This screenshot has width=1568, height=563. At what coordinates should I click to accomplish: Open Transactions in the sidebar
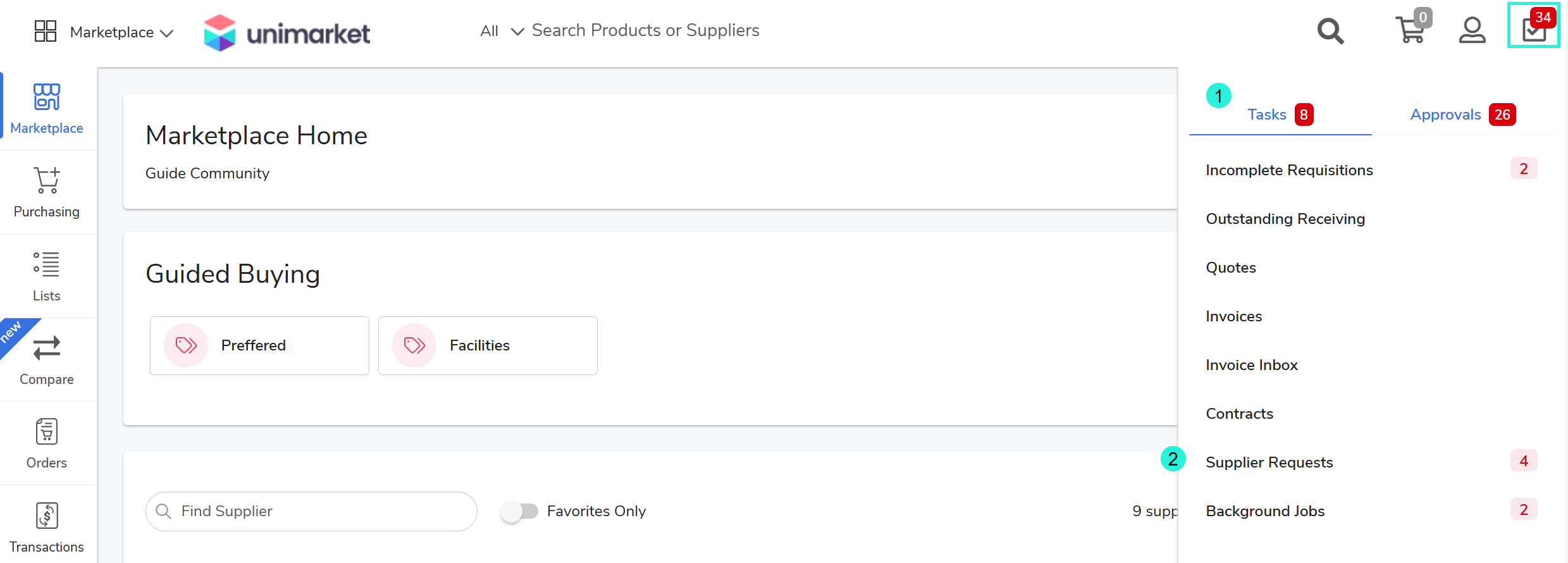click(x=47, y=527)
